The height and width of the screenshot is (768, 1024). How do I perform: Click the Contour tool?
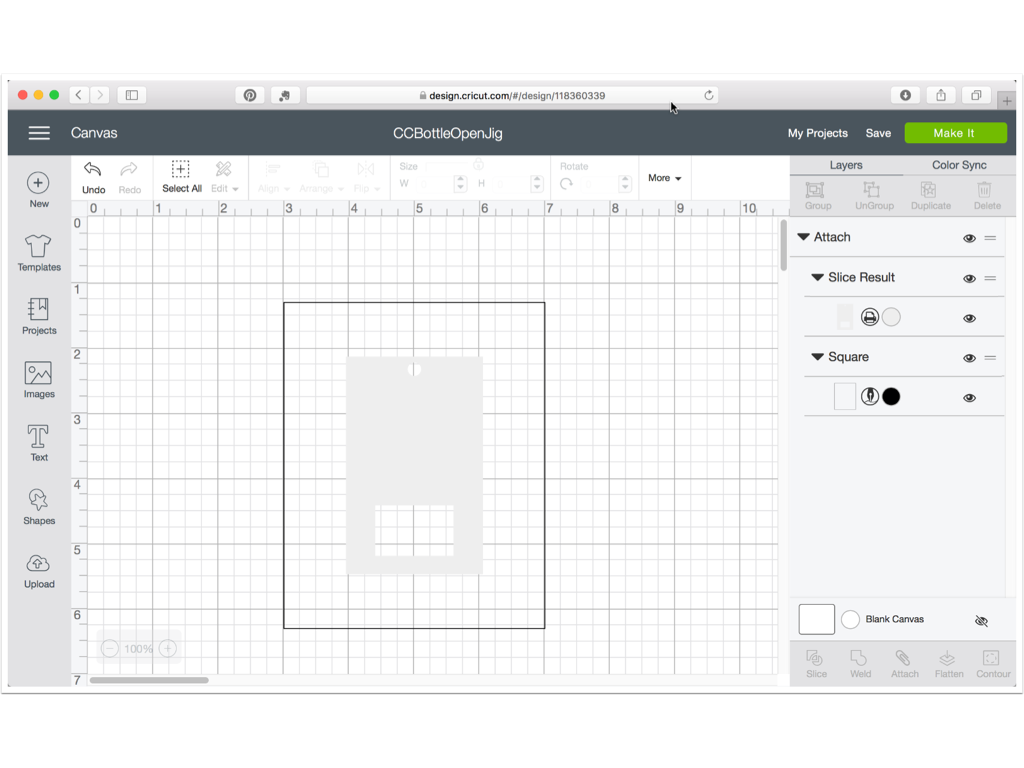[x=993, y=664]
